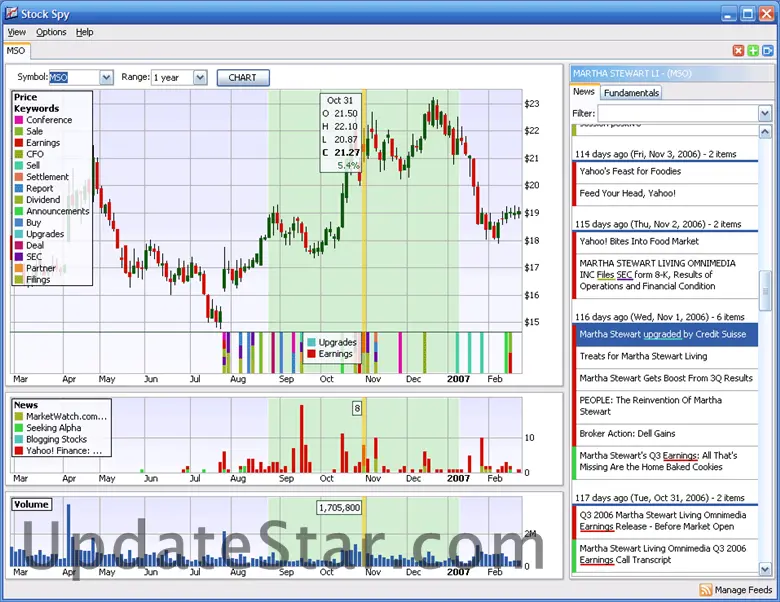Screen dimensions: 780x602
Task: Select the MSO tab
Action: pyautogui.click(x=16, y=51)
